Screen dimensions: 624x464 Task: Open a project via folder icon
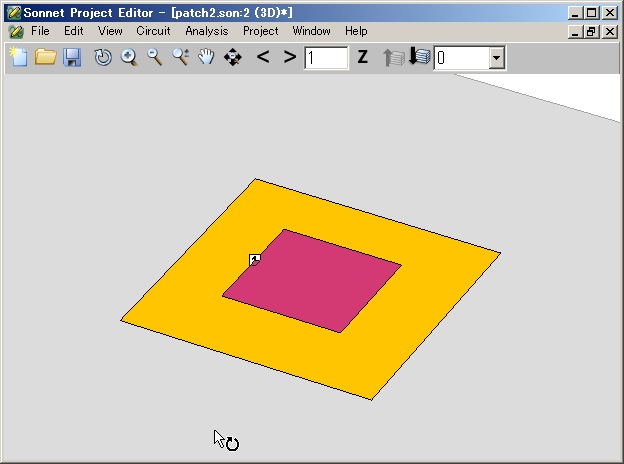(x=45, y=57)
